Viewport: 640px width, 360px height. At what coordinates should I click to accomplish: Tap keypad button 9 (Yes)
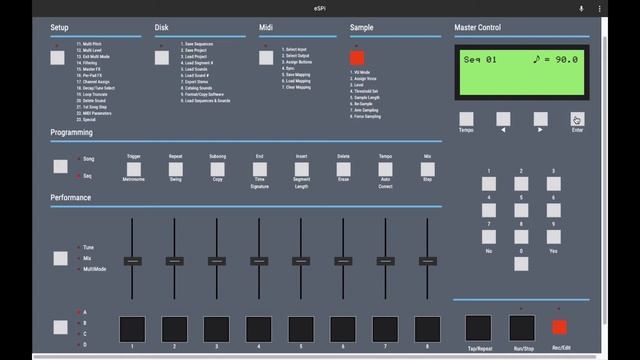coord(553,237)
